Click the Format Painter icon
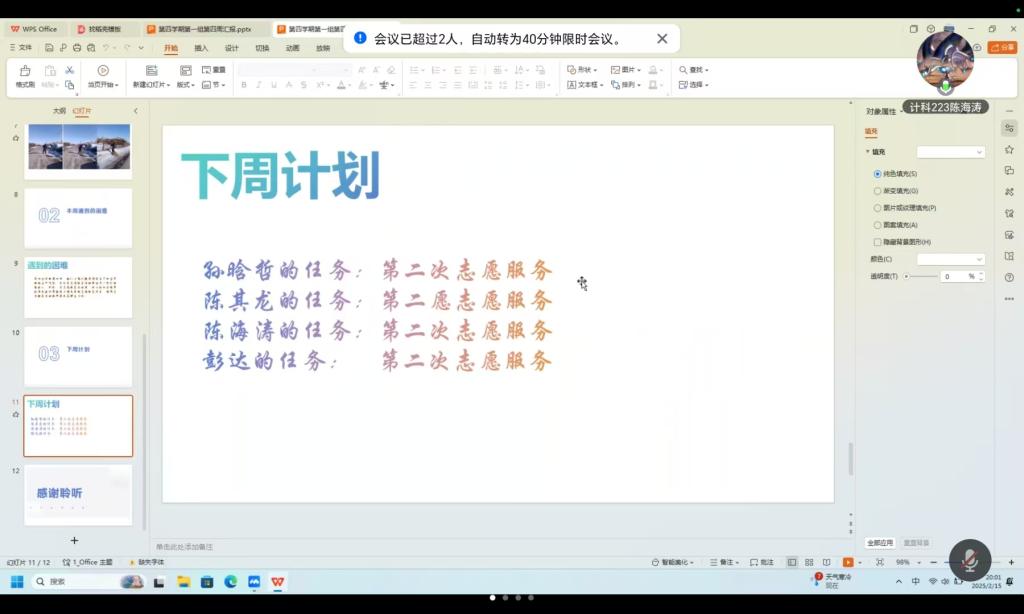Viewport: 1024px width, 614px height. [x=24, y=75]
